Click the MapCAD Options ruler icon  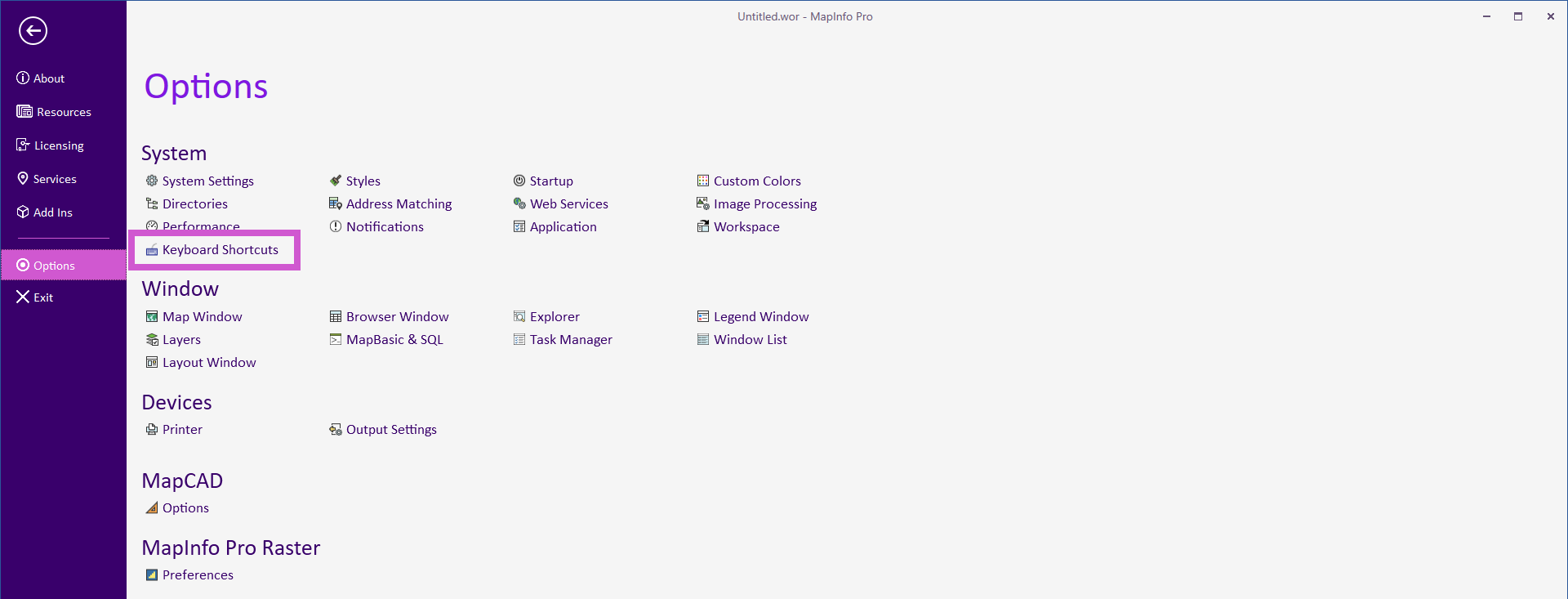coord(152,507)
